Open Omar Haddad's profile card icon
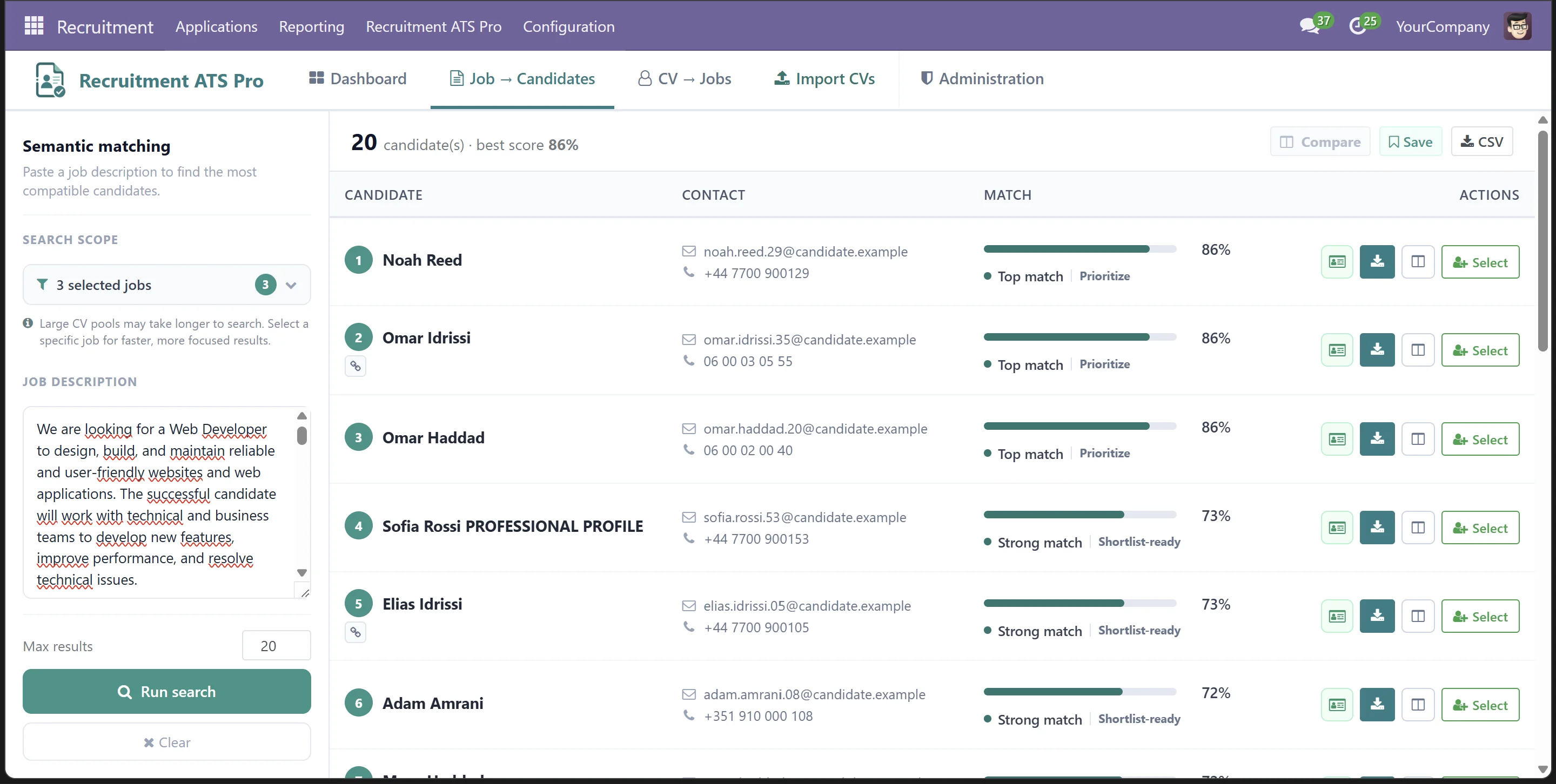Image resolution: width=1556 pixels, height=784 pixels. point(1337,439)
